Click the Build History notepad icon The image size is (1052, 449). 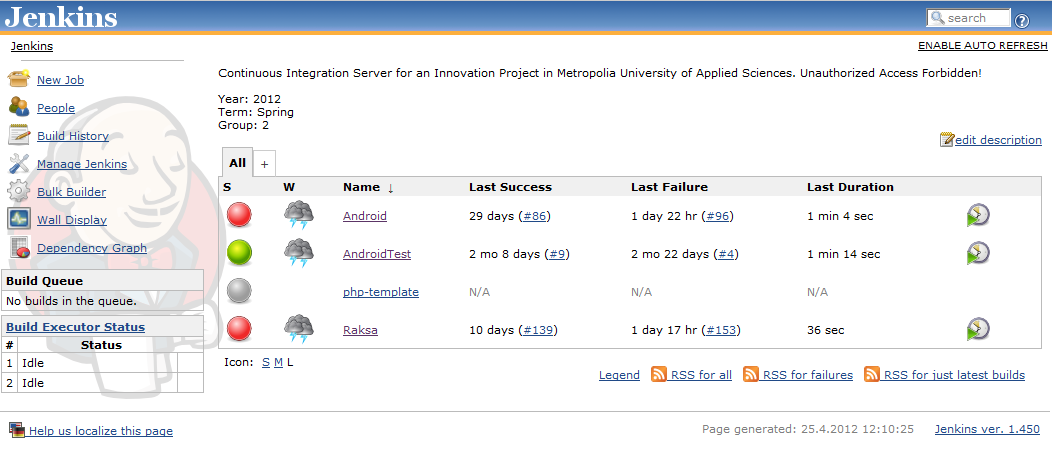18,135
